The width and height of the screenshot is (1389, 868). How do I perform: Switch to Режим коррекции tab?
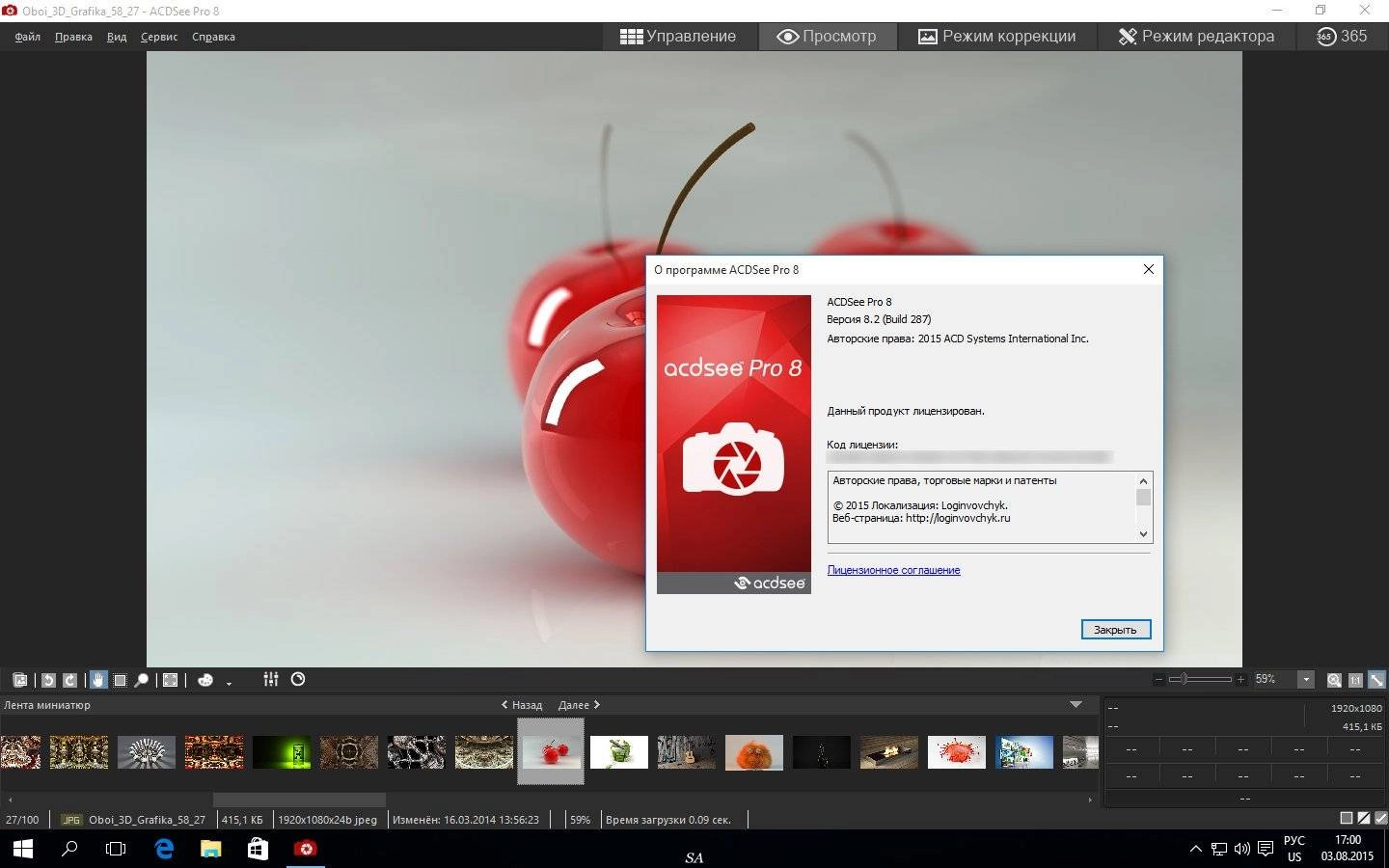[996, 37]
